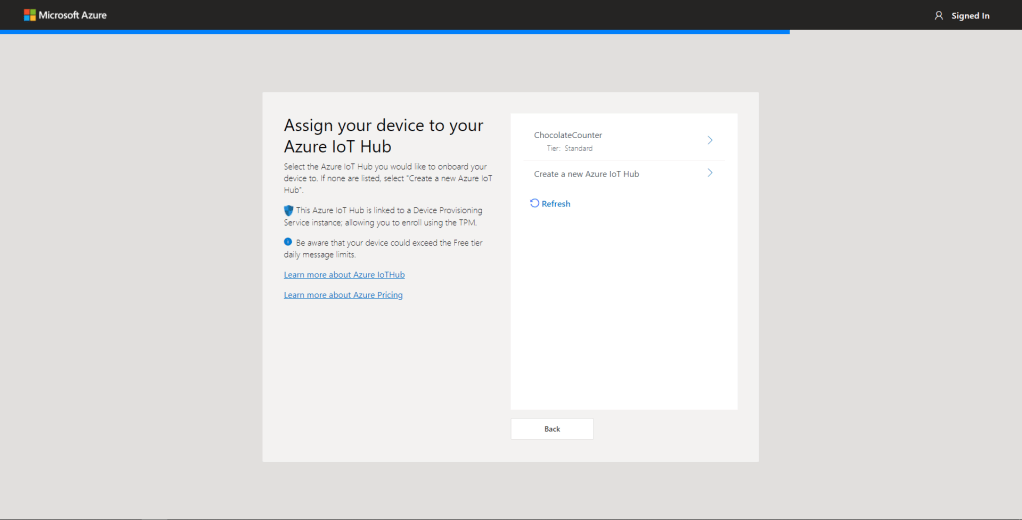Click the Microsoft four-square logo
Screen dimensions: 1022x520
(x=30, y=15)
